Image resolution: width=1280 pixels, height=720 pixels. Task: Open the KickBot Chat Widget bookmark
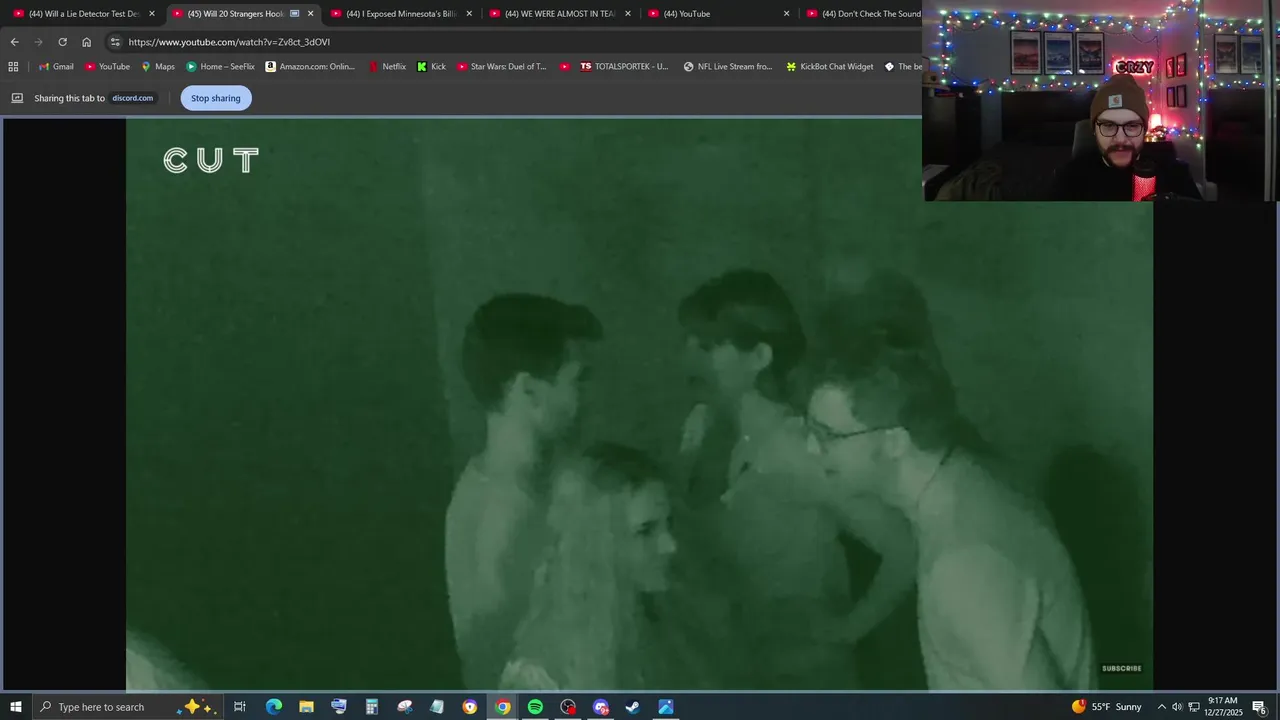coord(829,66)
